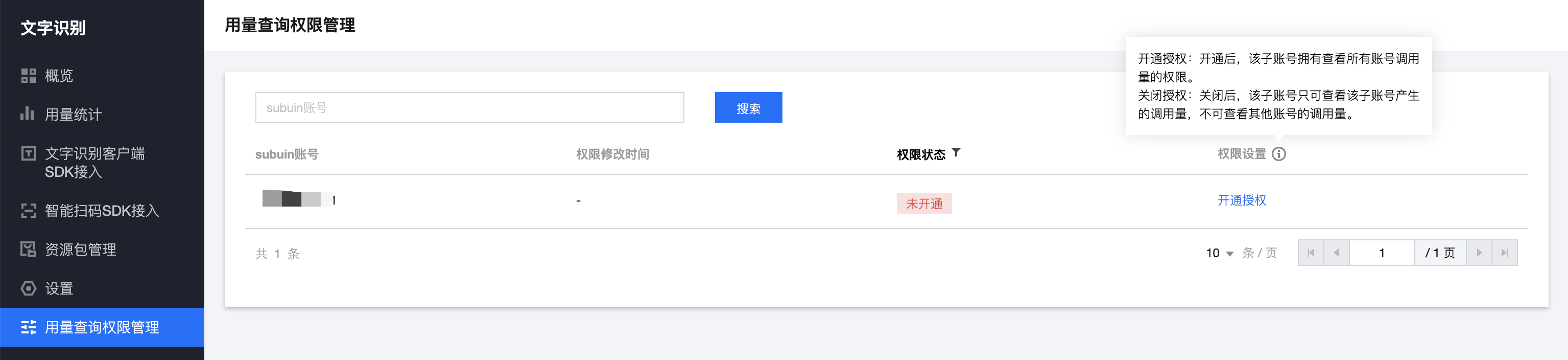Click the 资源包管理 sidebar icon
Screen dimensions: 1568x360
(29, 249)
